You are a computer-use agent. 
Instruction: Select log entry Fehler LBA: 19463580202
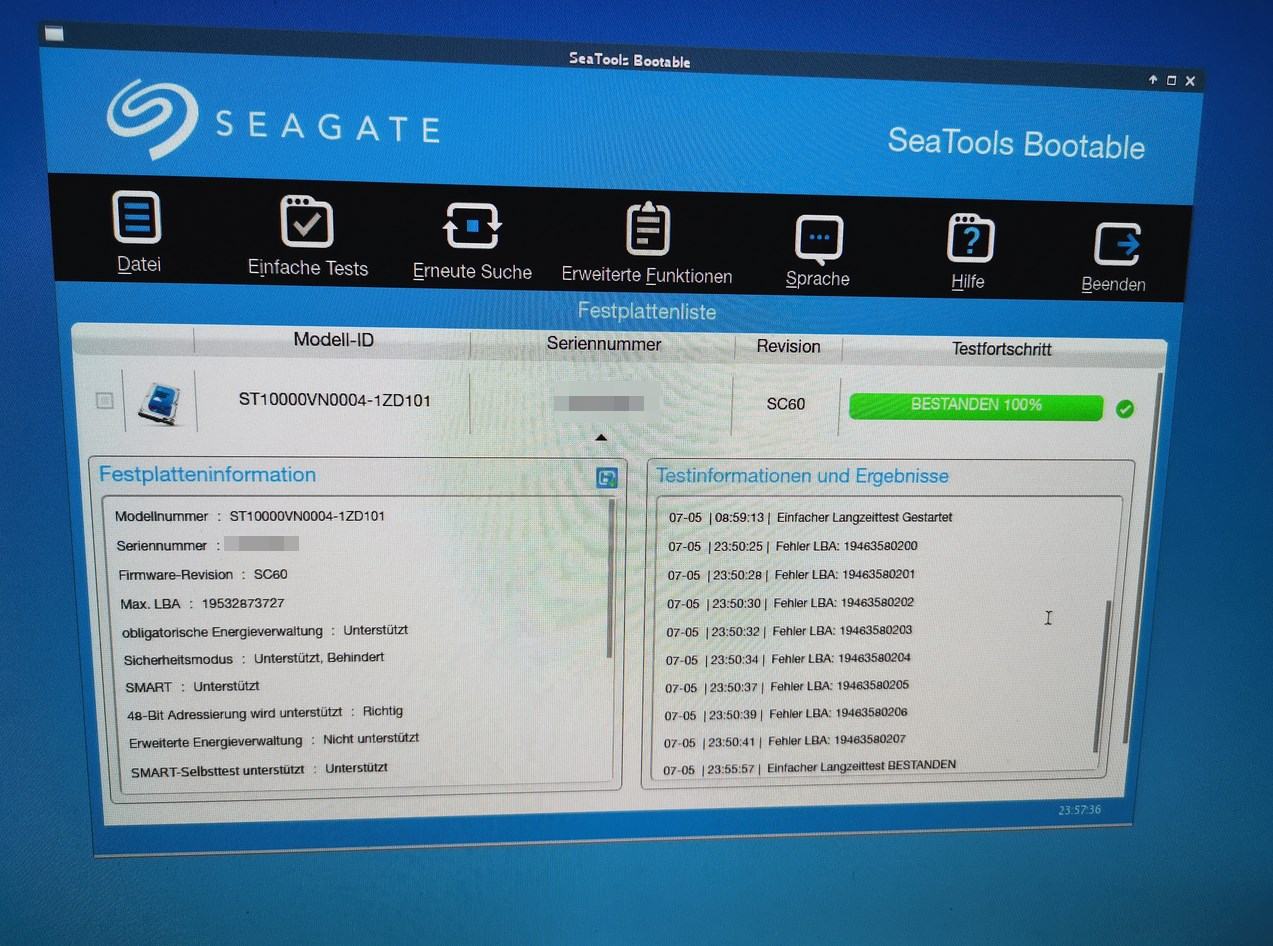tap(791, 603)
